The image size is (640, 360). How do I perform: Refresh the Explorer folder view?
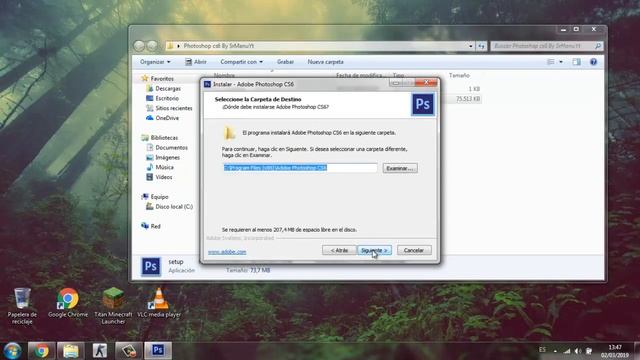tap(482, 46)
